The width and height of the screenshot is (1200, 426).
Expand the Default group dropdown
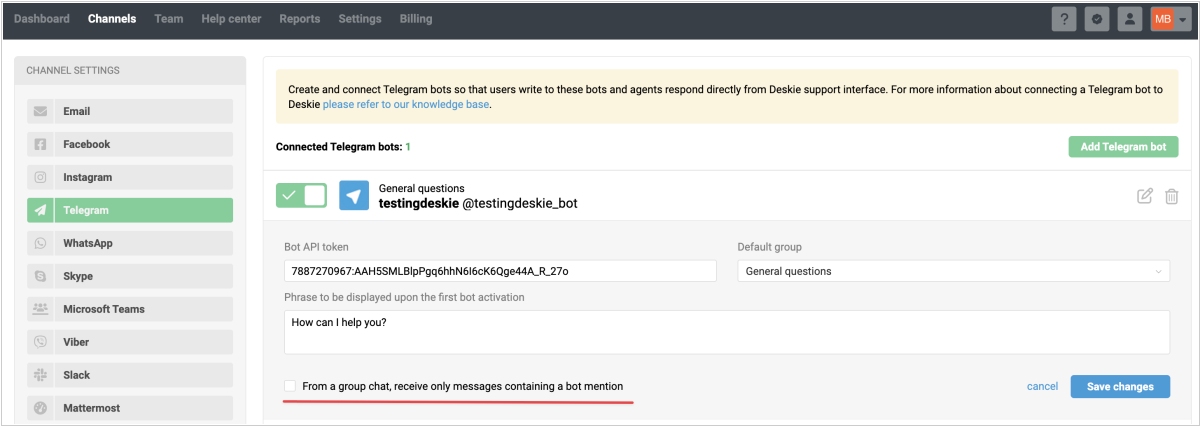953,271
